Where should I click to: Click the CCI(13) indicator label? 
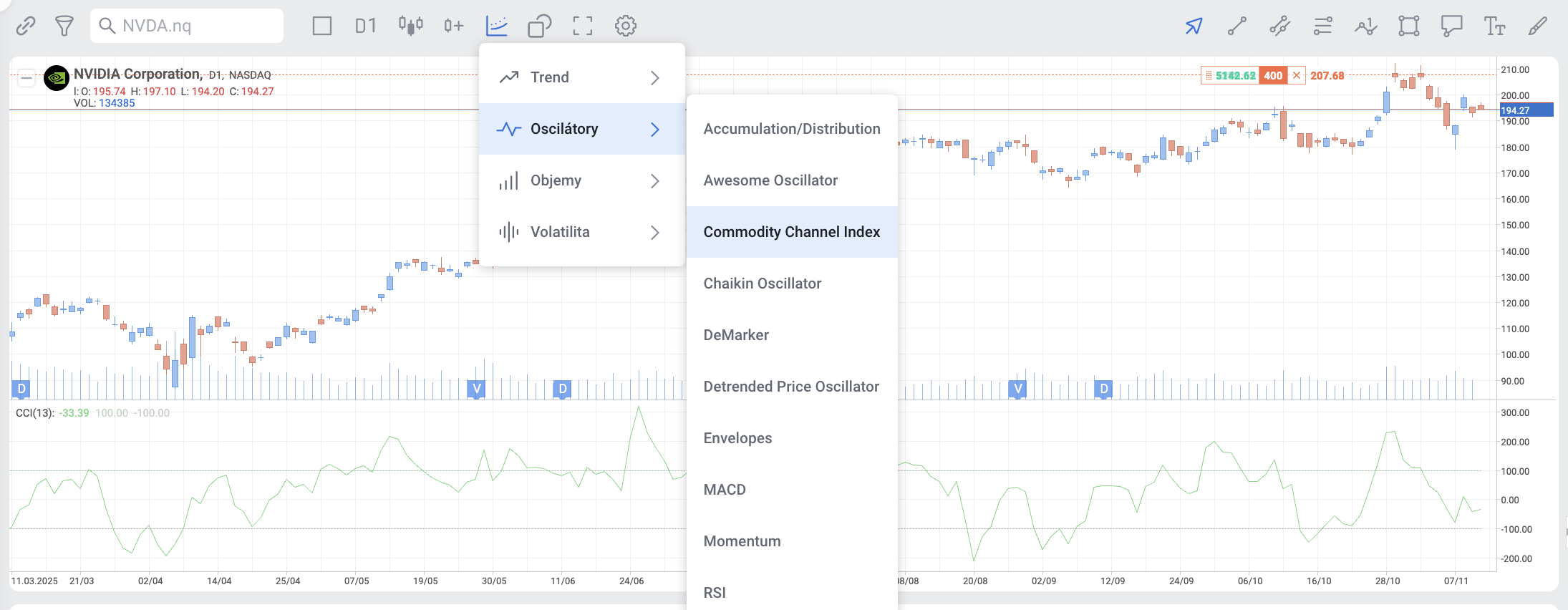35,413
